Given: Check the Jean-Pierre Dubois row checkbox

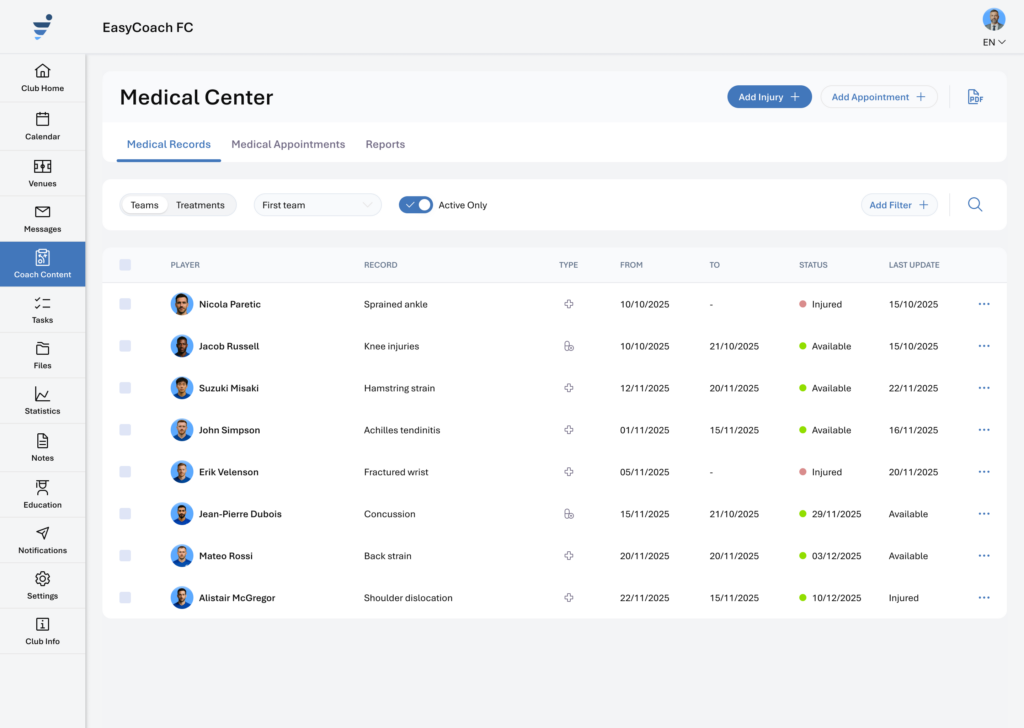Looking at the screenshot, I should click(125, 514).
